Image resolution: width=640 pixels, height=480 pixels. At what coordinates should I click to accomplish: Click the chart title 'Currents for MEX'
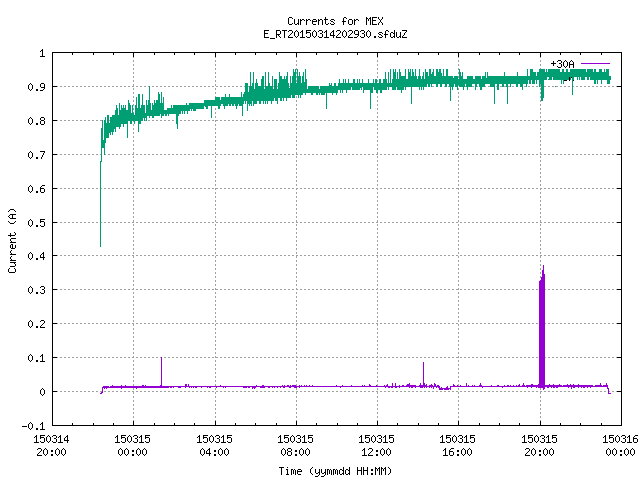click(x=335, y=21)
